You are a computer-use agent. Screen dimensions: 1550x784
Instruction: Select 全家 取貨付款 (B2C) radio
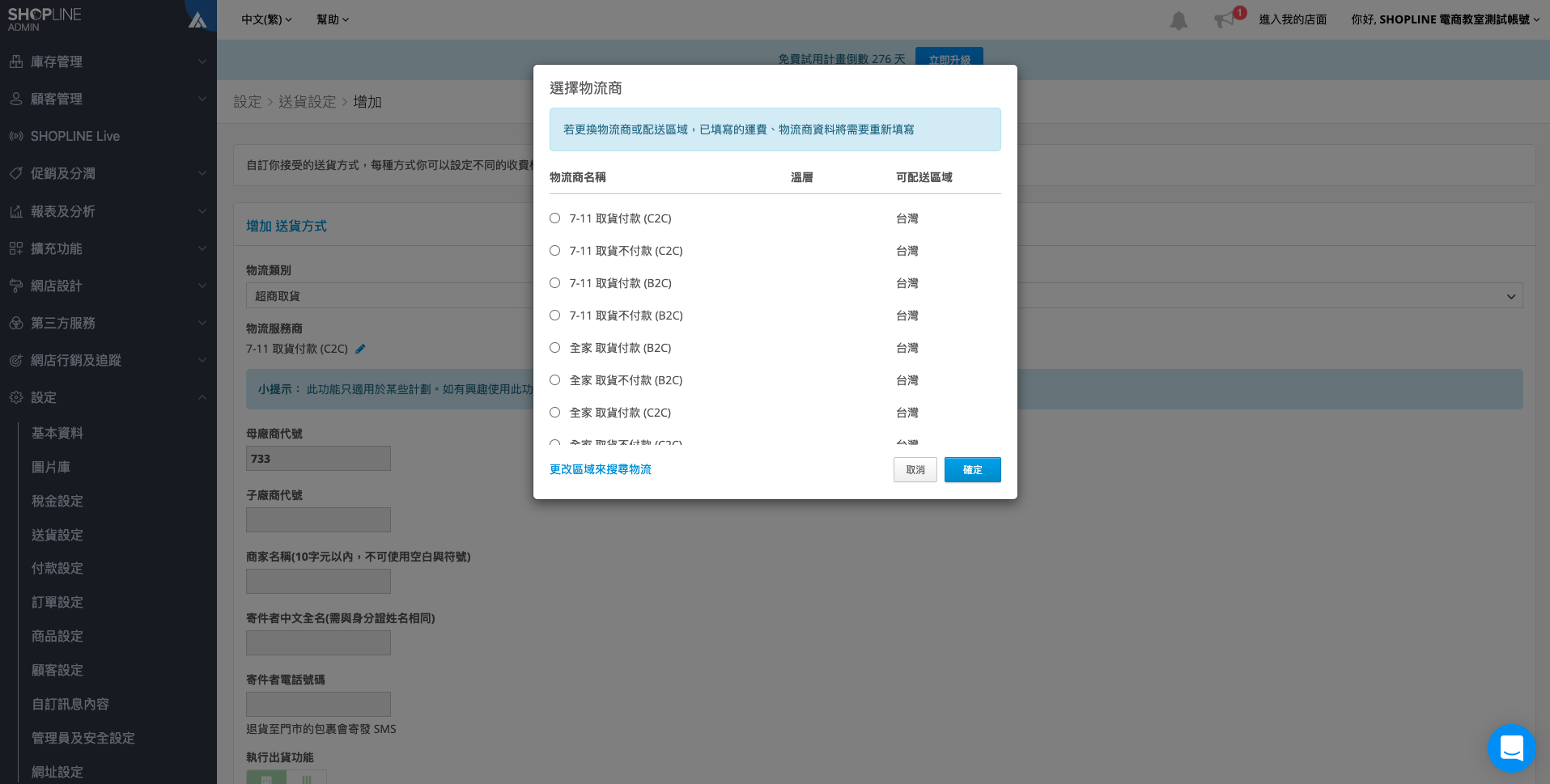(x=555, y=348)
